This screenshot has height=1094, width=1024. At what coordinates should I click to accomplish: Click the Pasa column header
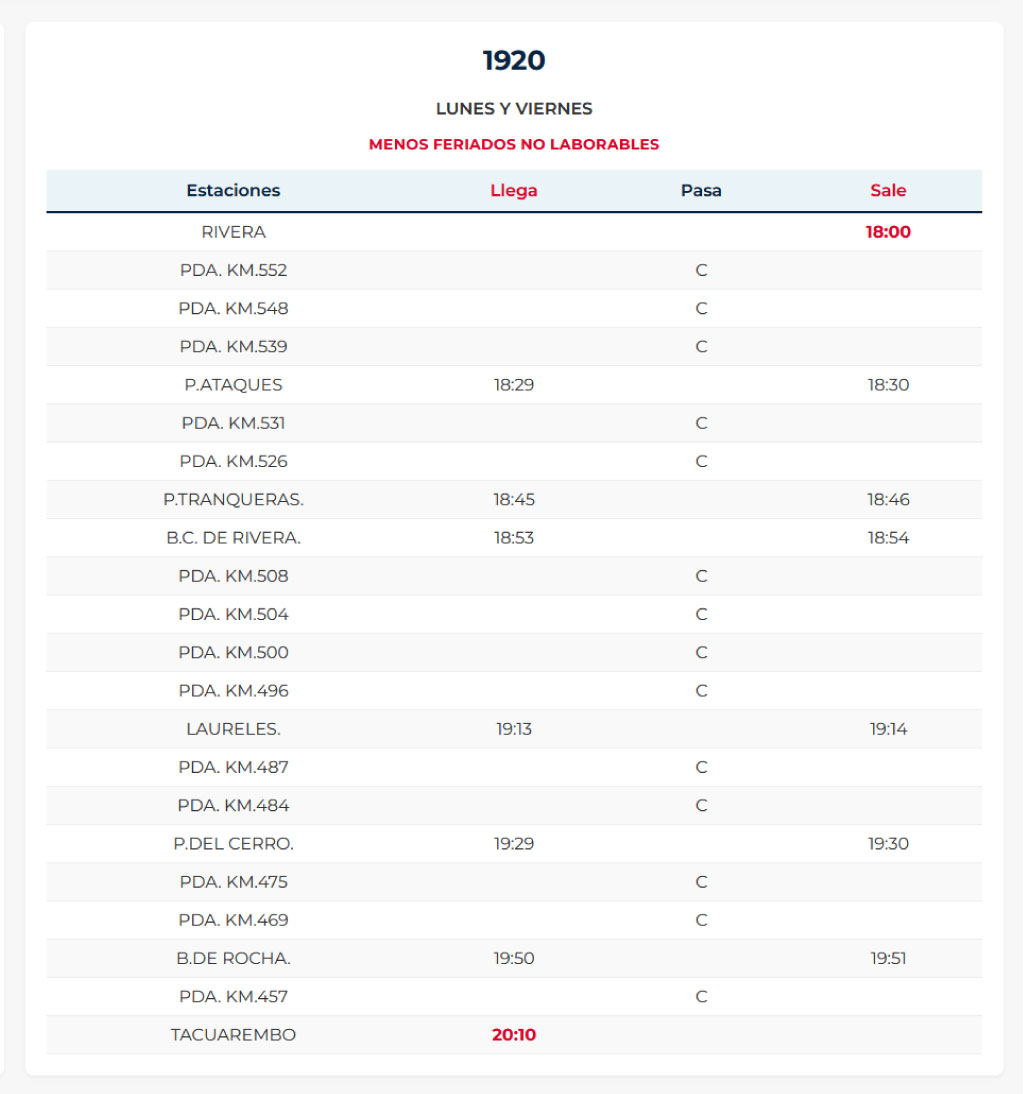pyautogui.click(x=701, y=191)
